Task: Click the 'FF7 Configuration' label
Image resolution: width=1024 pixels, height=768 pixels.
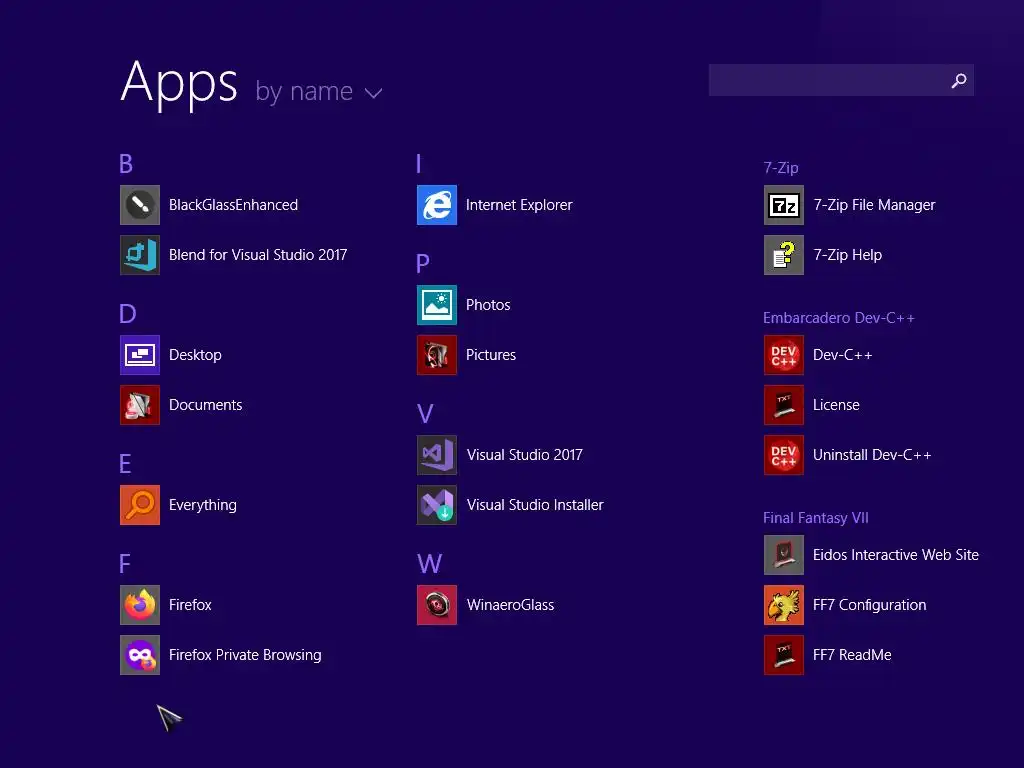Action: (869, 605)
